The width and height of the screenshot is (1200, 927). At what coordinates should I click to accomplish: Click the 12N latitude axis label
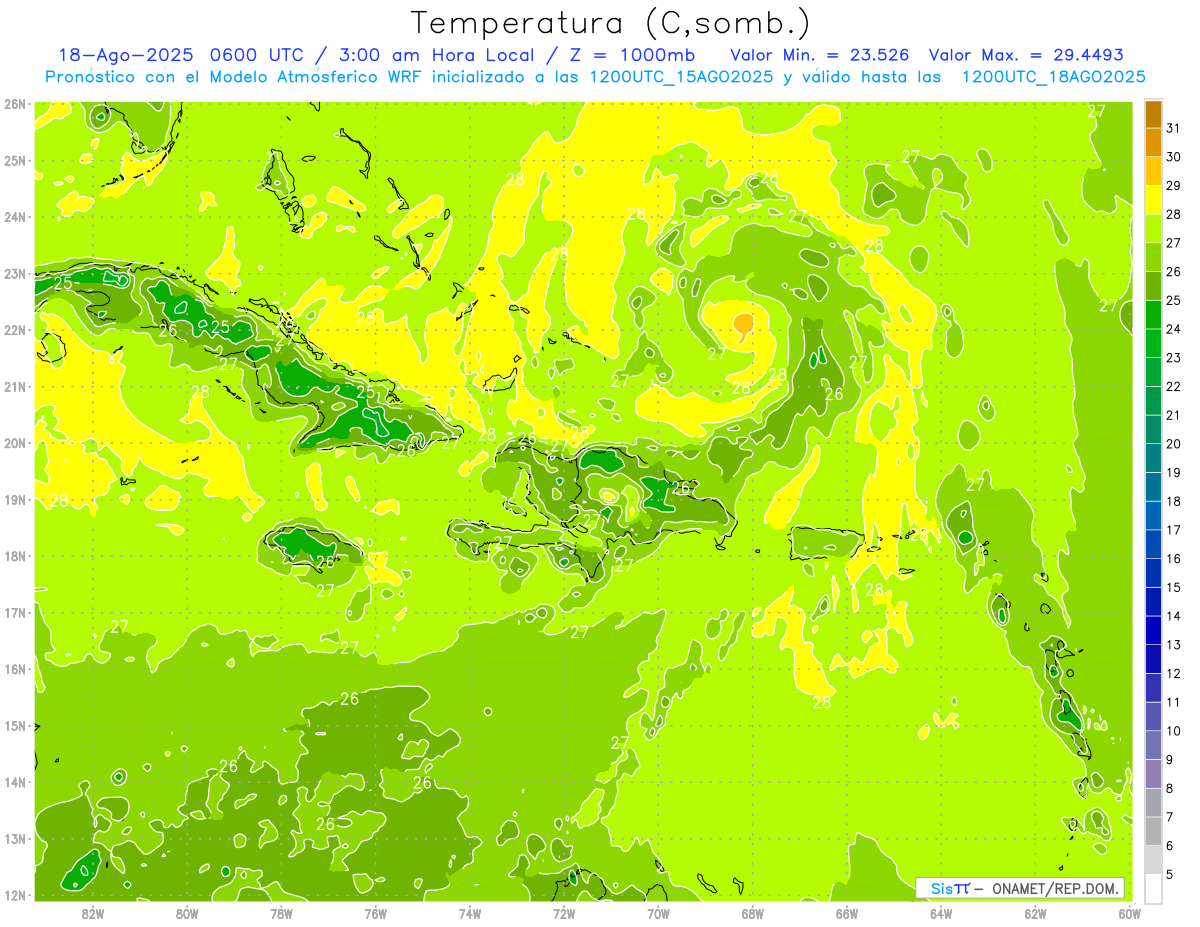click(15, 895)
